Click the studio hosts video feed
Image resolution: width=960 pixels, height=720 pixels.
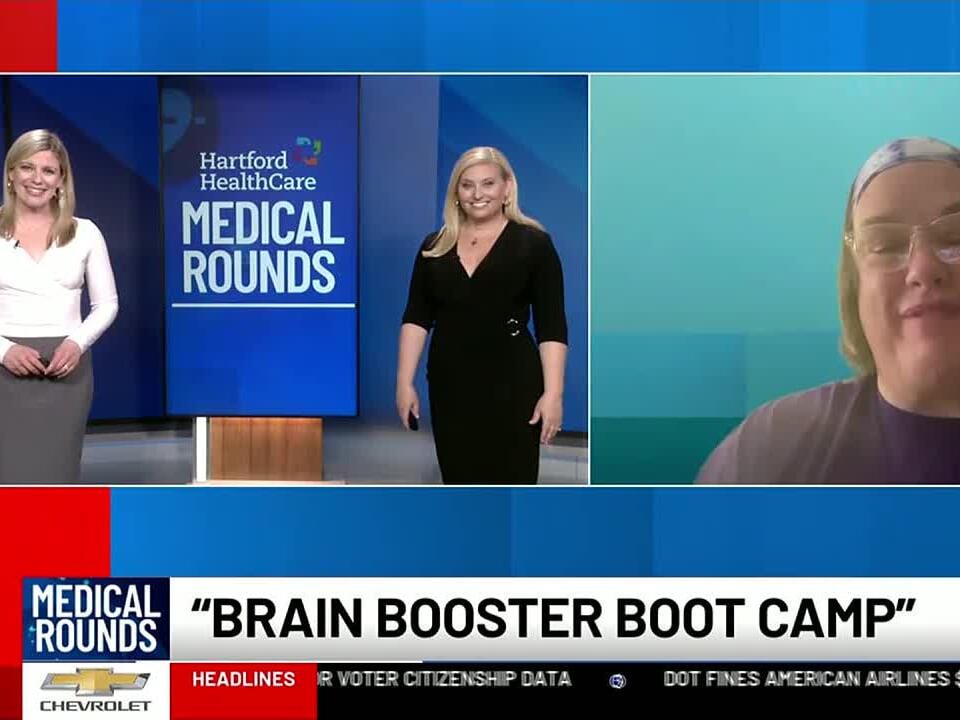tap(294, 280)
